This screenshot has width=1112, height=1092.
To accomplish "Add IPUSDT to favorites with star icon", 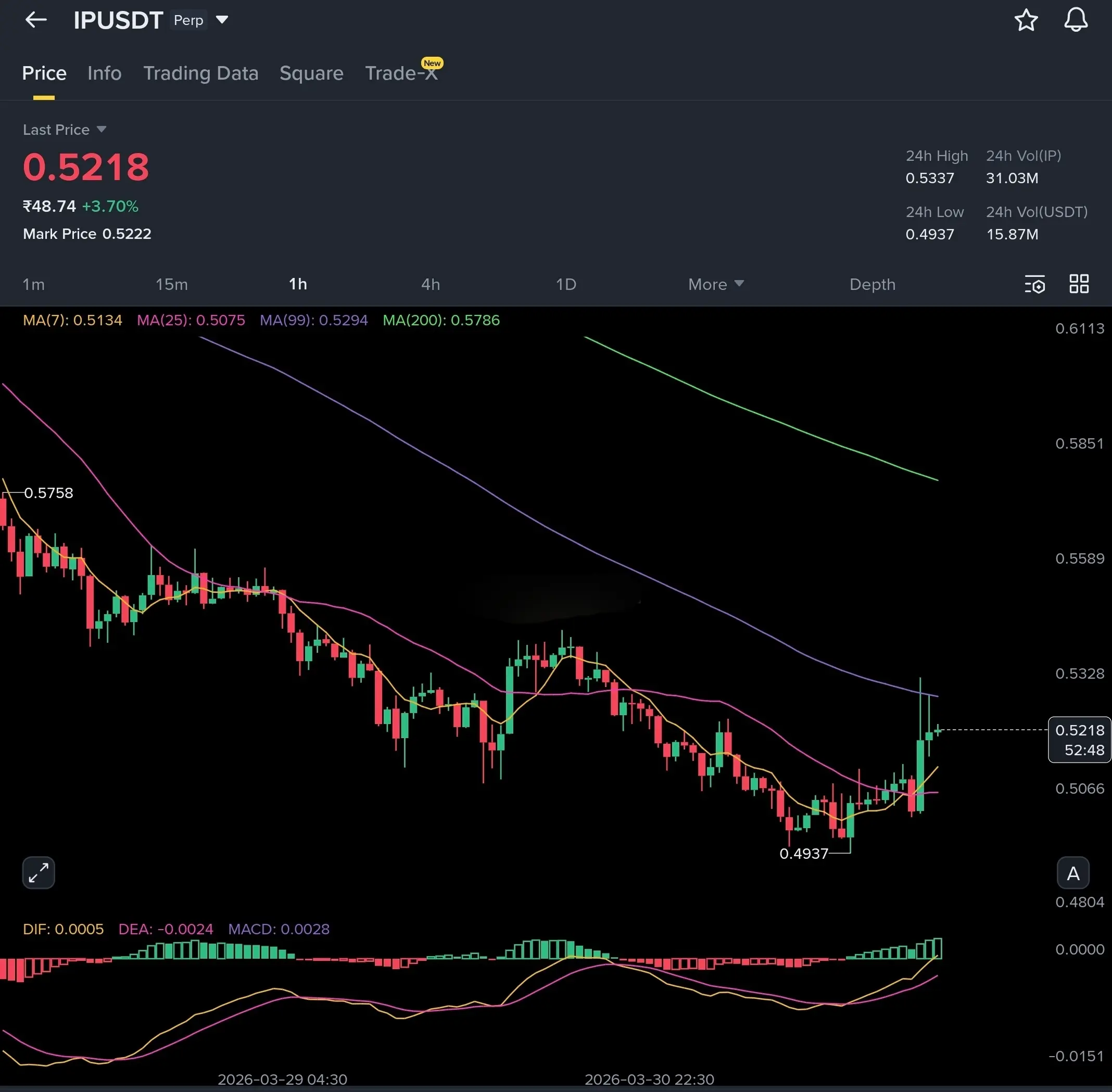I will (1026, 20).
